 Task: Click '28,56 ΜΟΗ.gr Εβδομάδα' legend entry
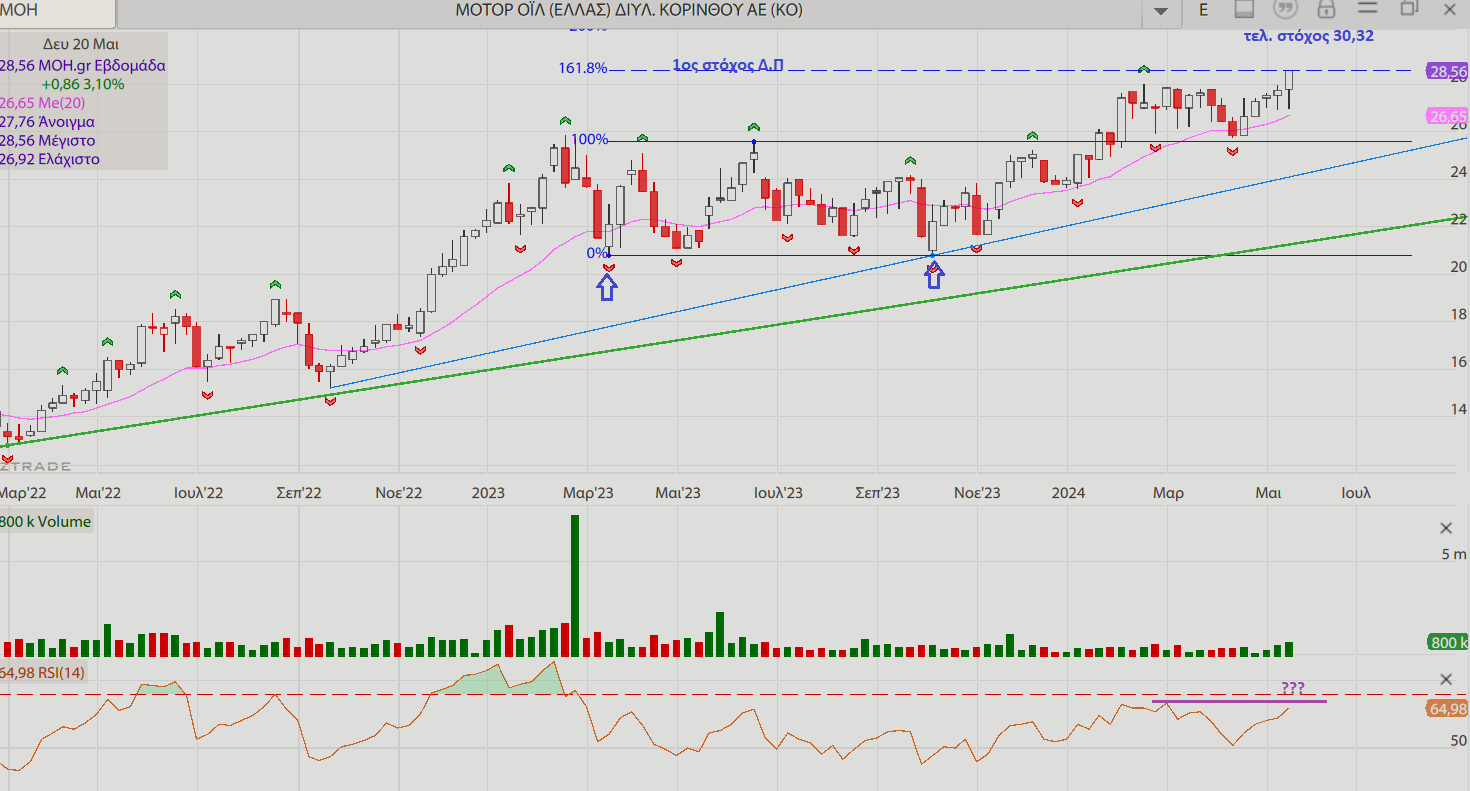click(83, 65)
